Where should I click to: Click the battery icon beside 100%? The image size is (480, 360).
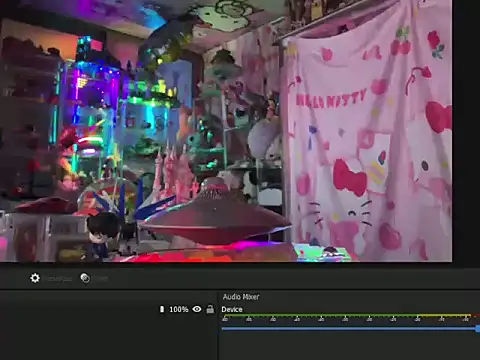[162, 309]
